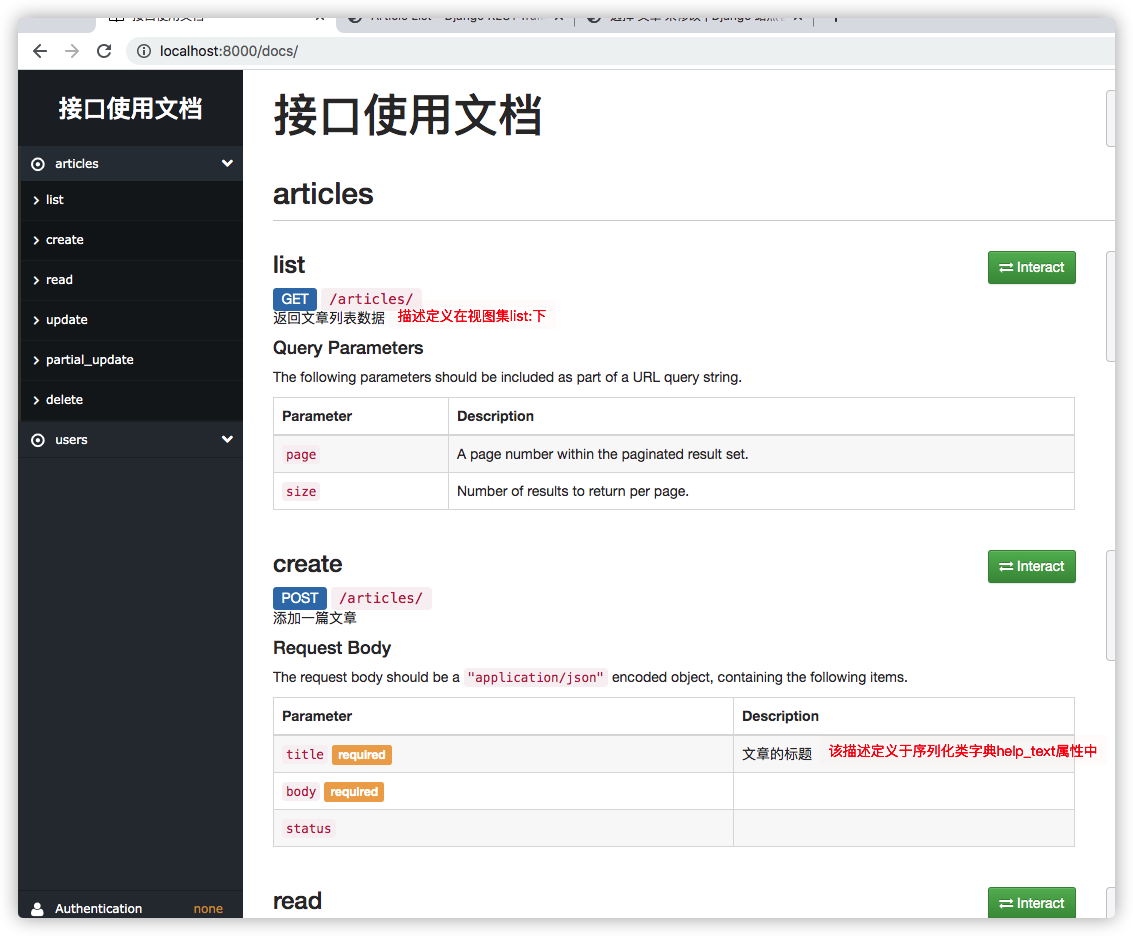Close the first browser tab
This screenshot has height=936, width=1133.
tap(320, 17)
